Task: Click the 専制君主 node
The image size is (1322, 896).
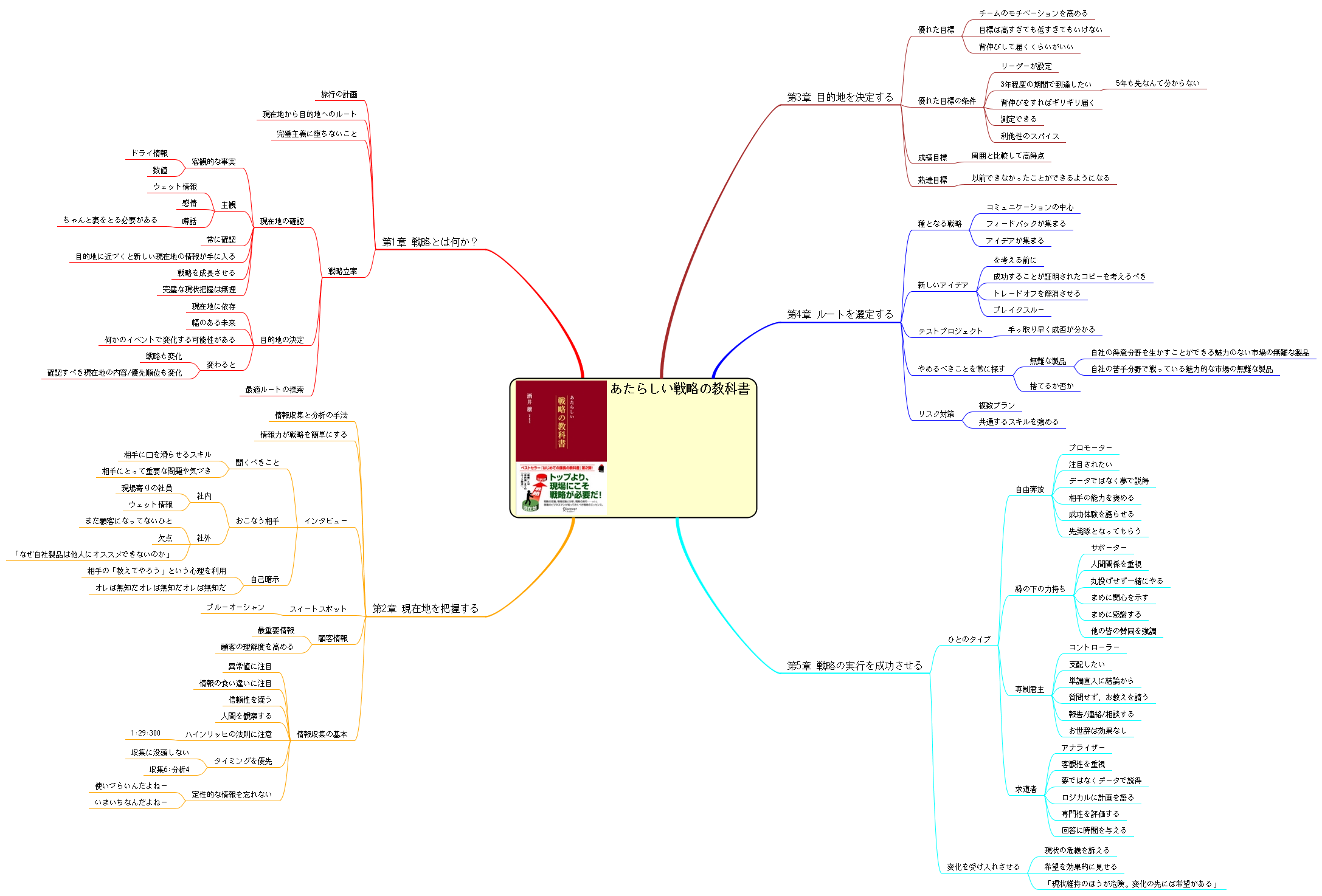Action: coord(1030,690)
